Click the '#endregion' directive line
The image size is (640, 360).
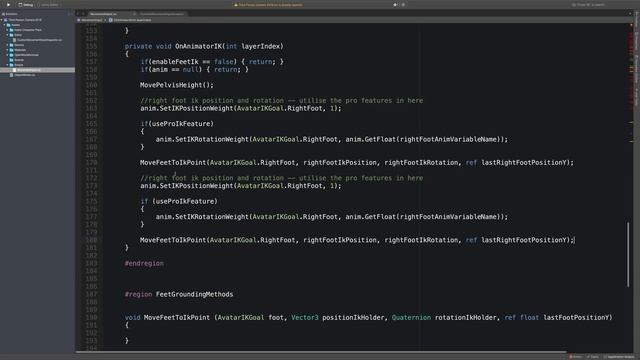[x=144, y=263]
